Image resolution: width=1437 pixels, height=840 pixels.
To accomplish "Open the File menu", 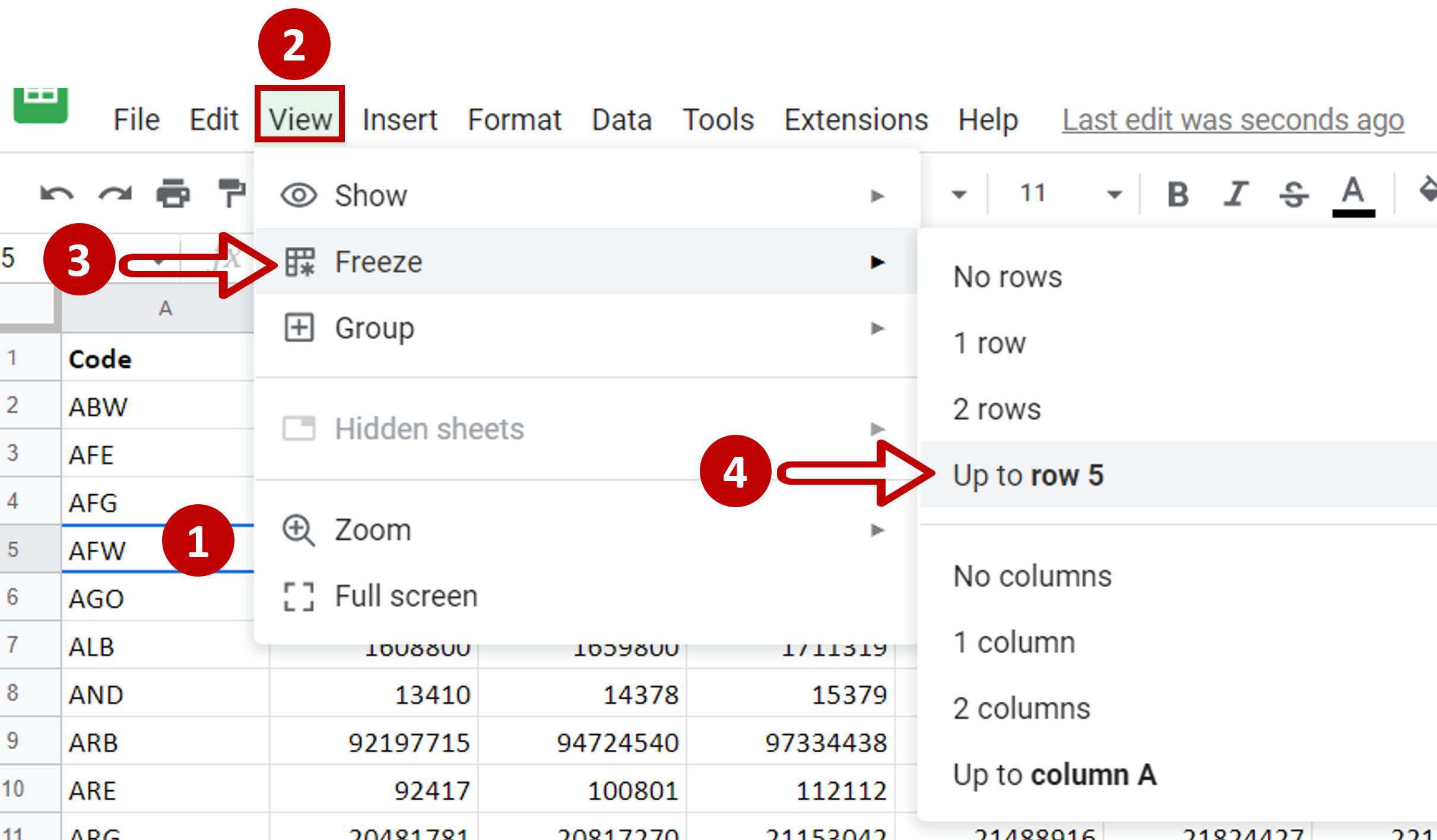I will [x=137, y=120].
